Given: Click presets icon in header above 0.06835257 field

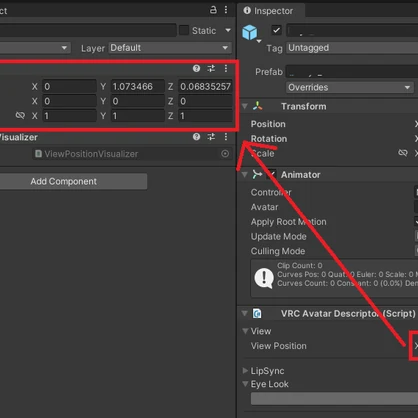Looking at the screenshot, I should click(211, 68).
